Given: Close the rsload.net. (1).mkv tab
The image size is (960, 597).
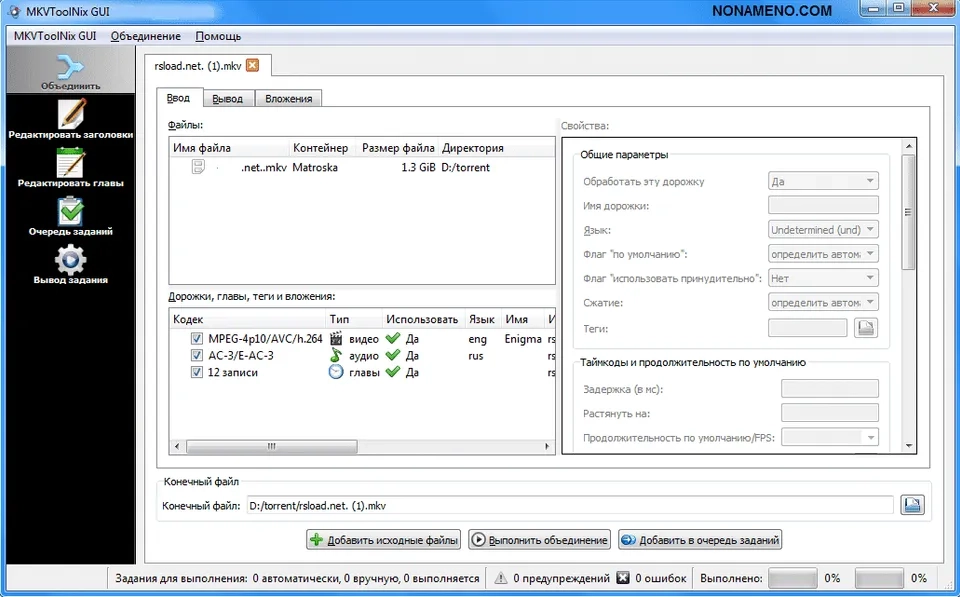Looking at the screenshot, I should coord(252,66).
